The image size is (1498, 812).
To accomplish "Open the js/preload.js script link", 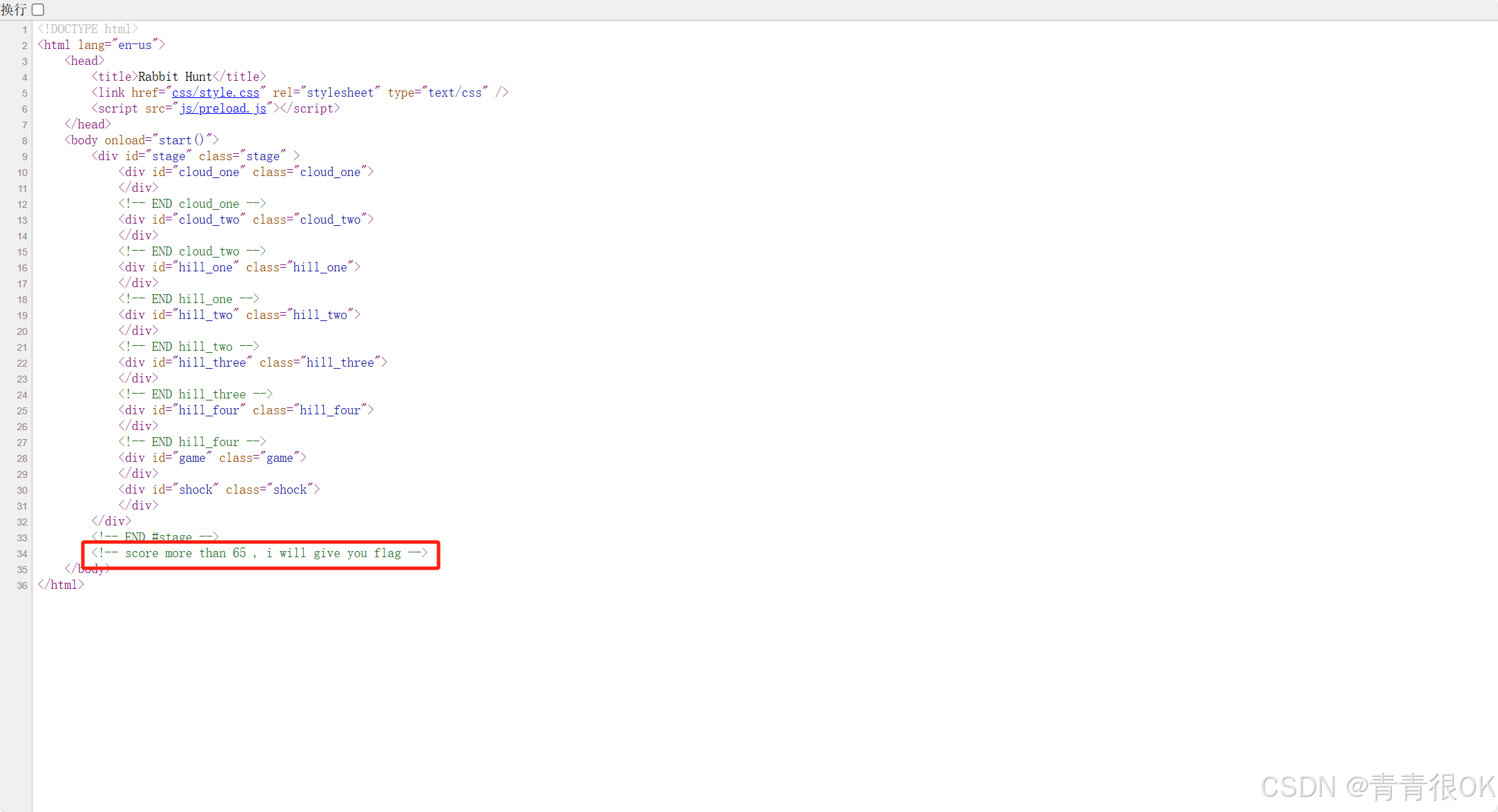I will click(x=222, y=108).
